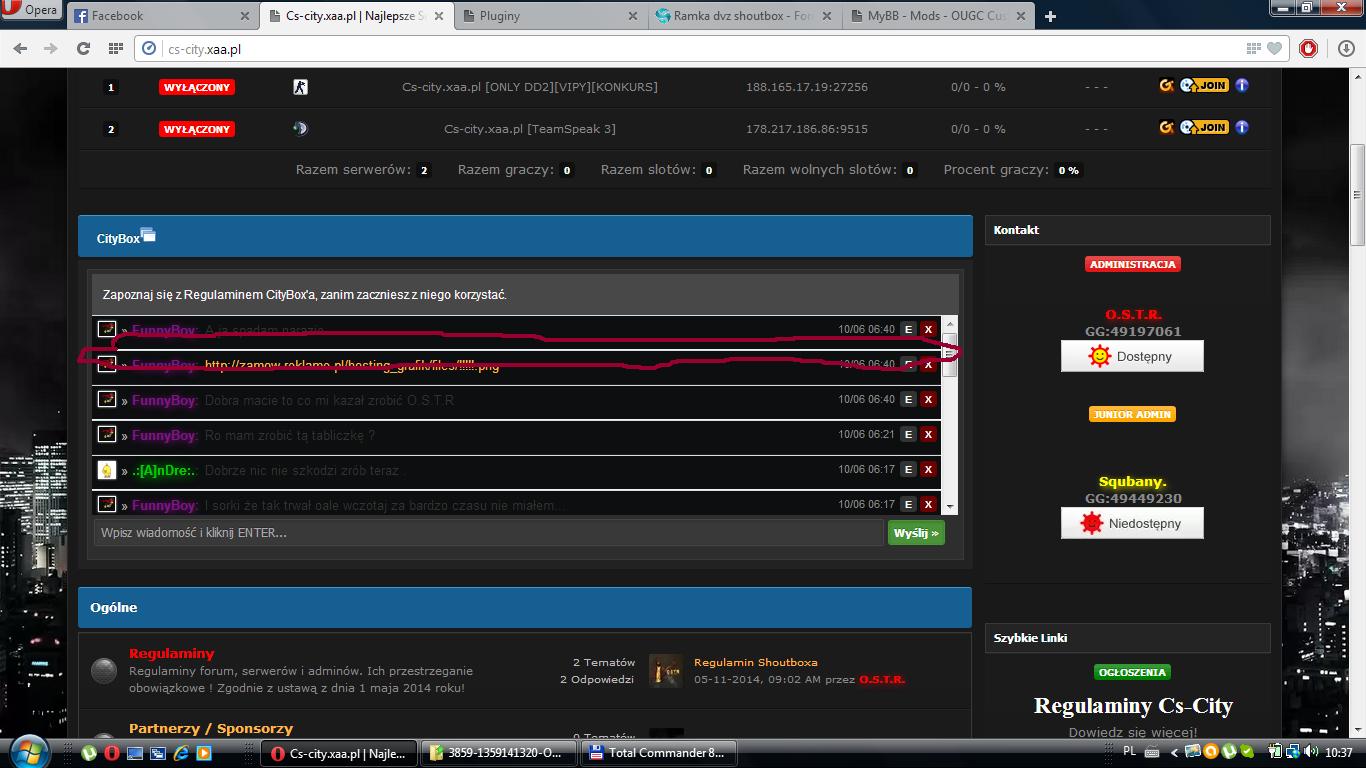Toggle Squbany. Niedostępny GG status button

(1132, 523)
